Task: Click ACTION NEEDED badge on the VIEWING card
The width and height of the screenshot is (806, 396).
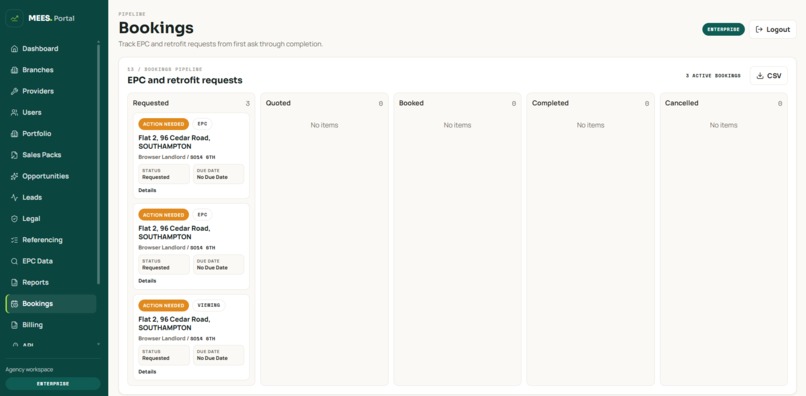Action: tap(163, 305)
